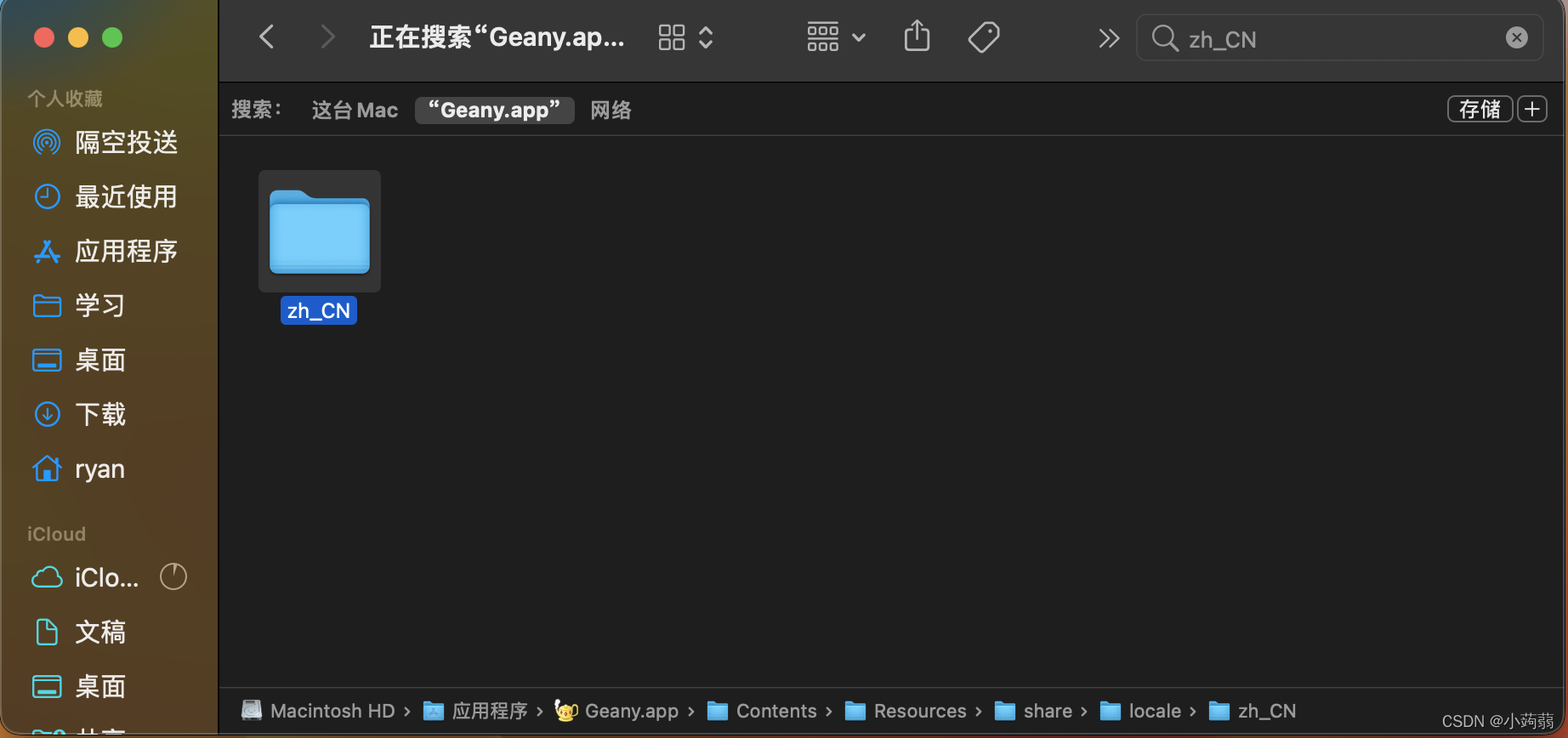Select the zh_CN folder icon

pos(320,231)
